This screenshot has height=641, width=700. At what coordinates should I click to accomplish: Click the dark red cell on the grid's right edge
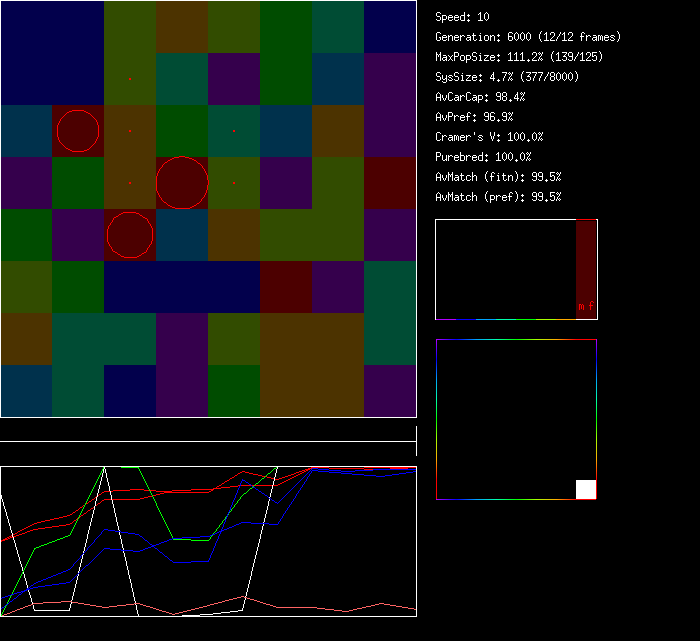pos(390,183)
